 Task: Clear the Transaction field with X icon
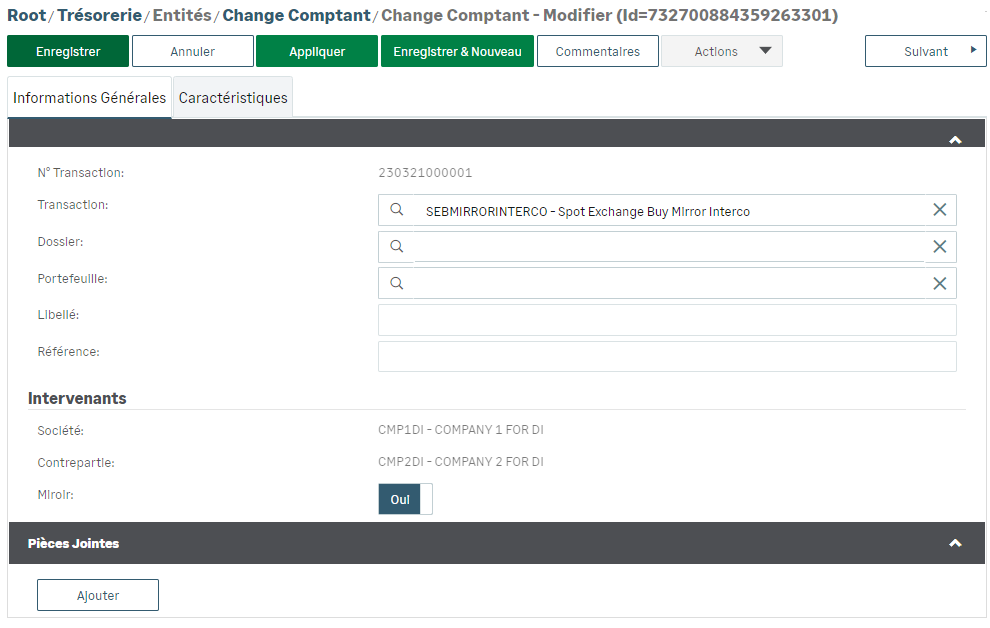[x=939, y=210]
